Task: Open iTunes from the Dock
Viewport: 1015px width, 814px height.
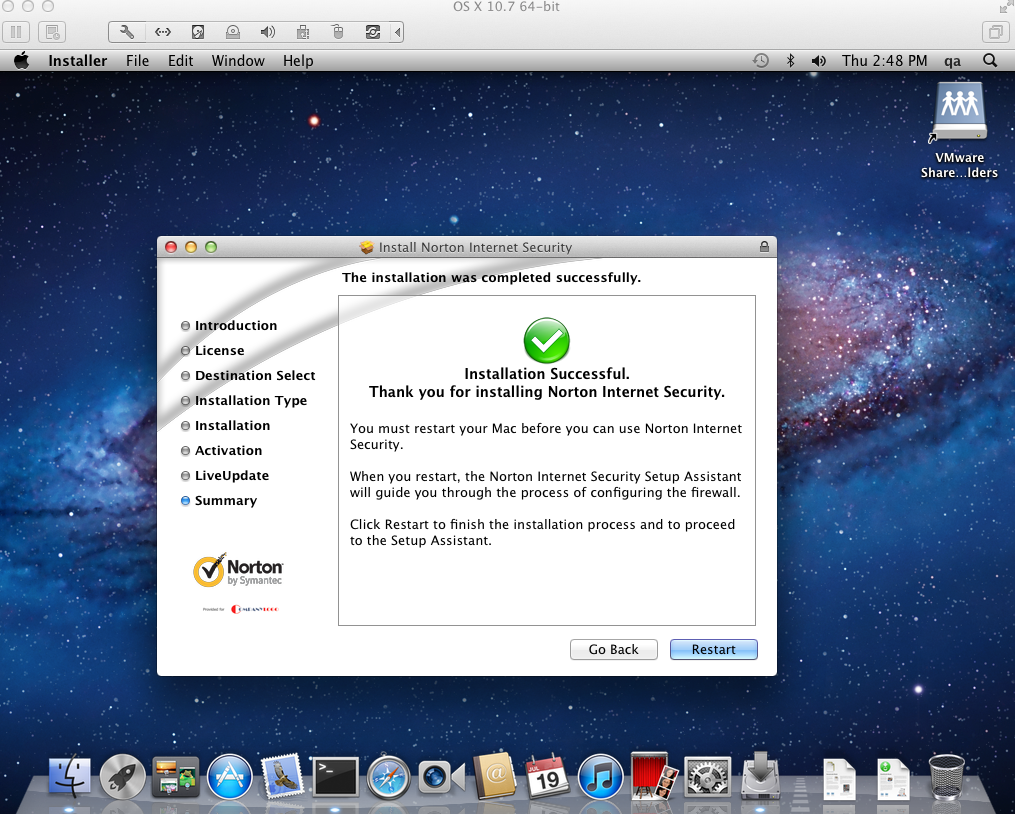Action: tap(600, 776)
